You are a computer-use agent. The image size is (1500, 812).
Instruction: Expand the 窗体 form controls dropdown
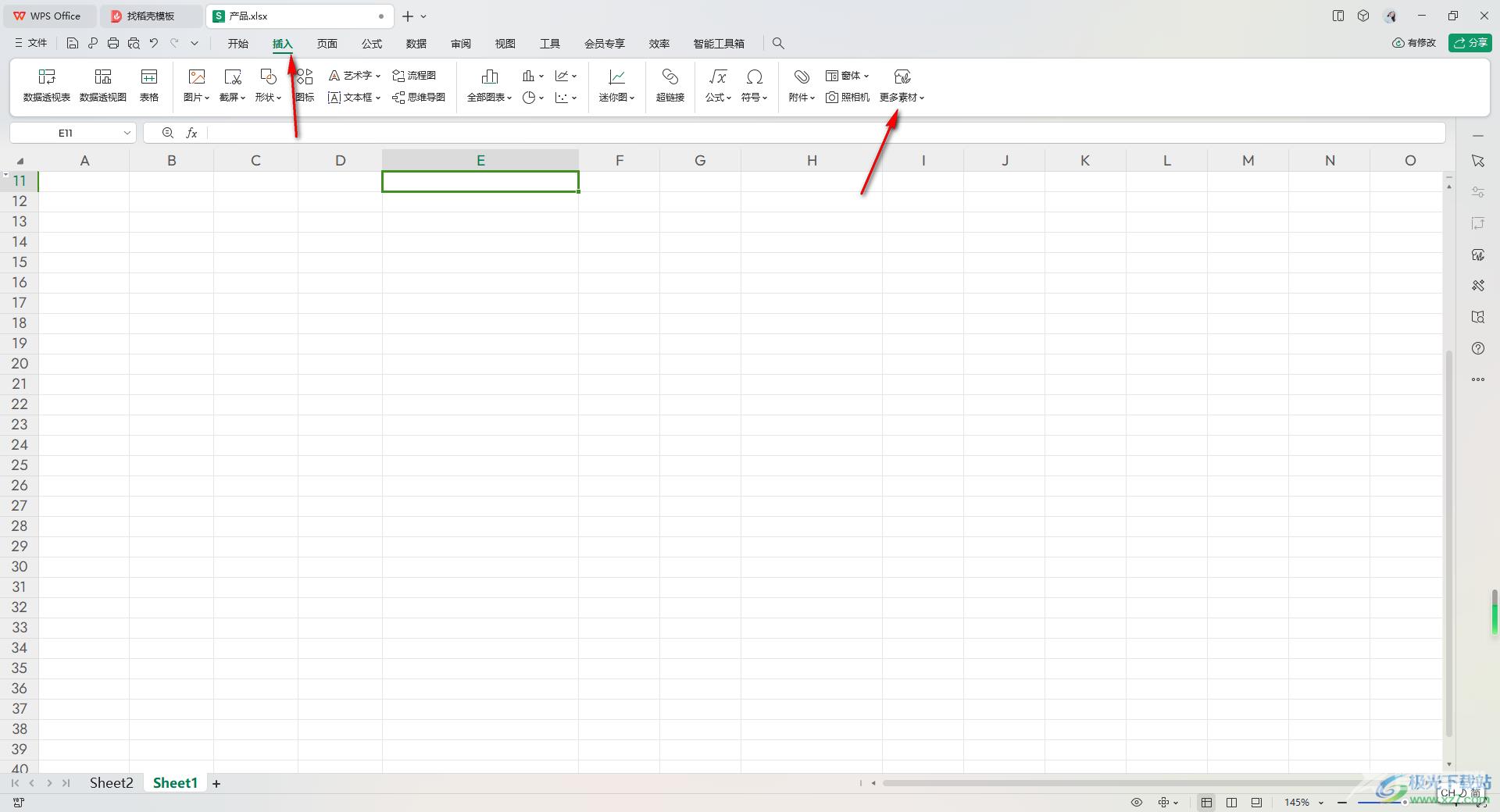point(866,76)
